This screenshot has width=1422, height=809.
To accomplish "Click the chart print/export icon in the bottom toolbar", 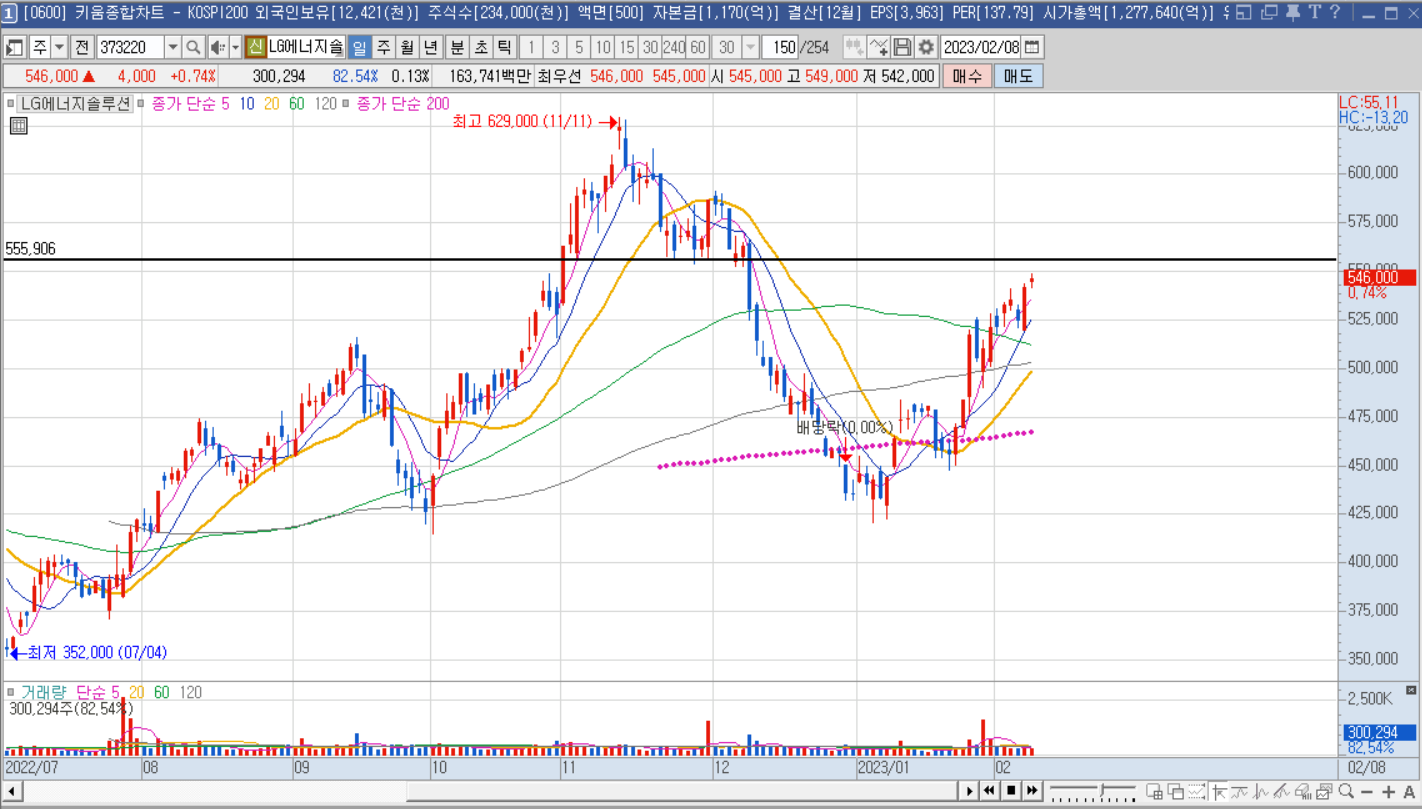I will point(1305,791).
